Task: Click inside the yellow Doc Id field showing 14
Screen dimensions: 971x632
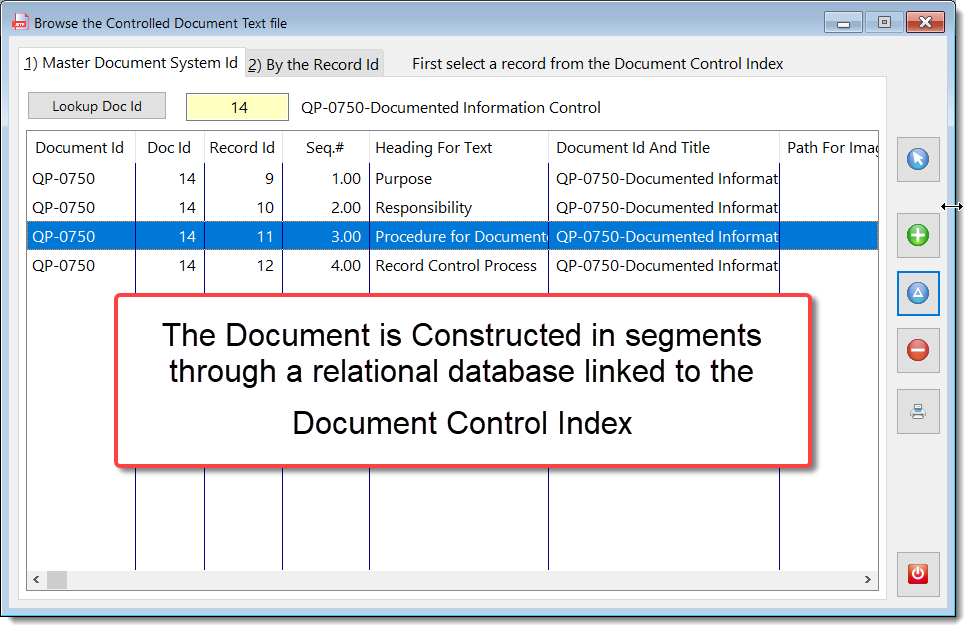Action: click(x=237, y=106)
